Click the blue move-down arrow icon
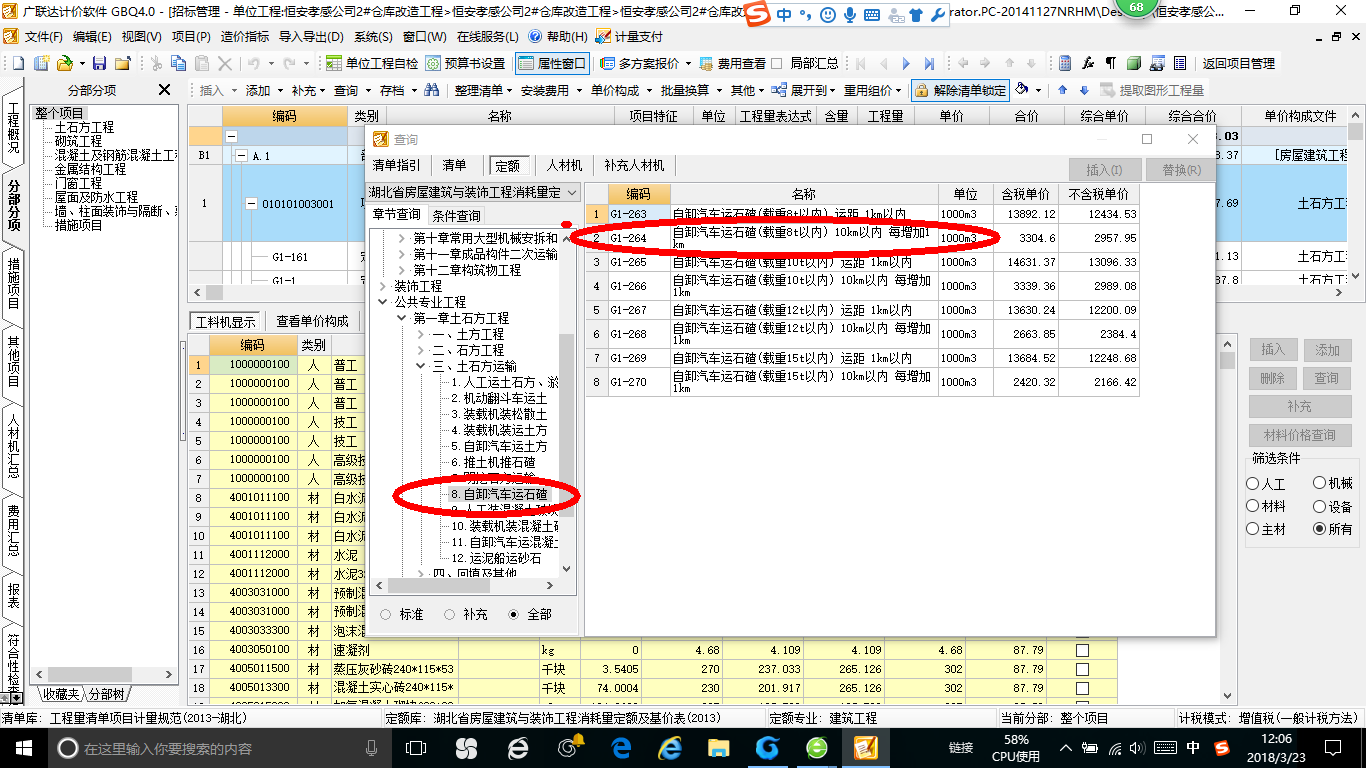 [1082, 90]
